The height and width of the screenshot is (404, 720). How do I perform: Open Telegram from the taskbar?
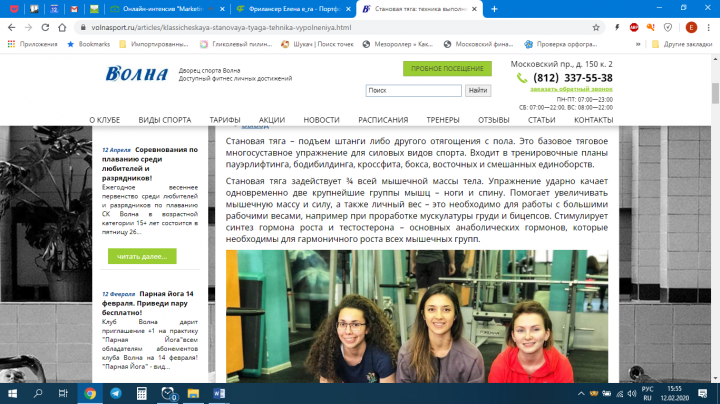(116, 393)
